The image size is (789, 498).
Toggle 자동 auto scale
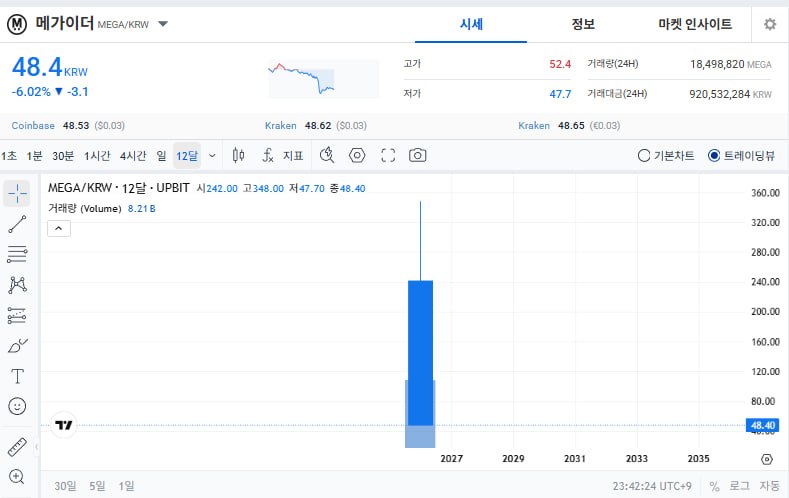(x=769, y=486)
